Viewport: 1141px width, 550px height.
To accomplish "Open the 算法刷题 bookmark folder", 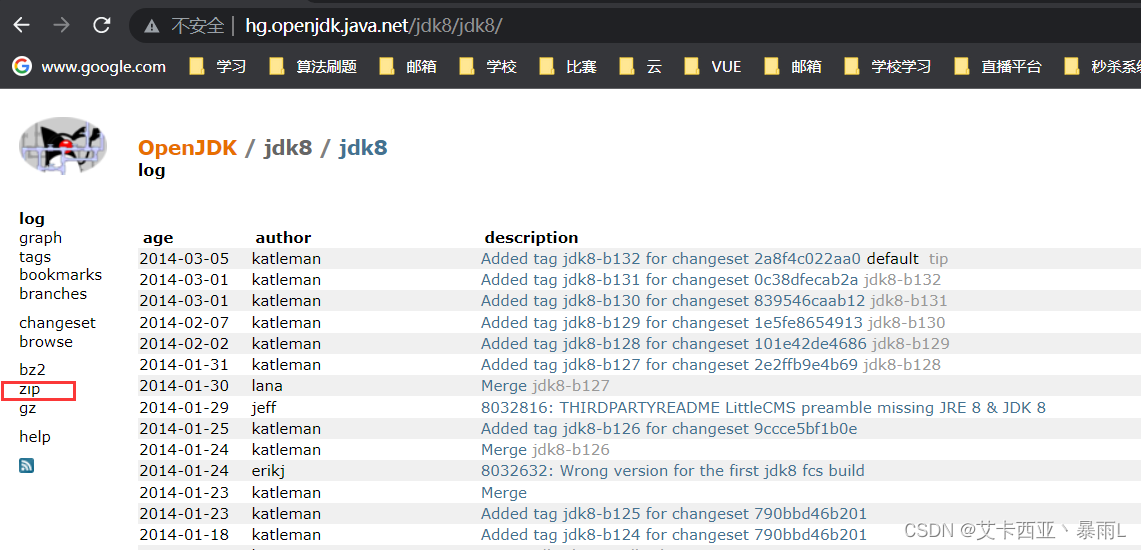I will [313, 67].
